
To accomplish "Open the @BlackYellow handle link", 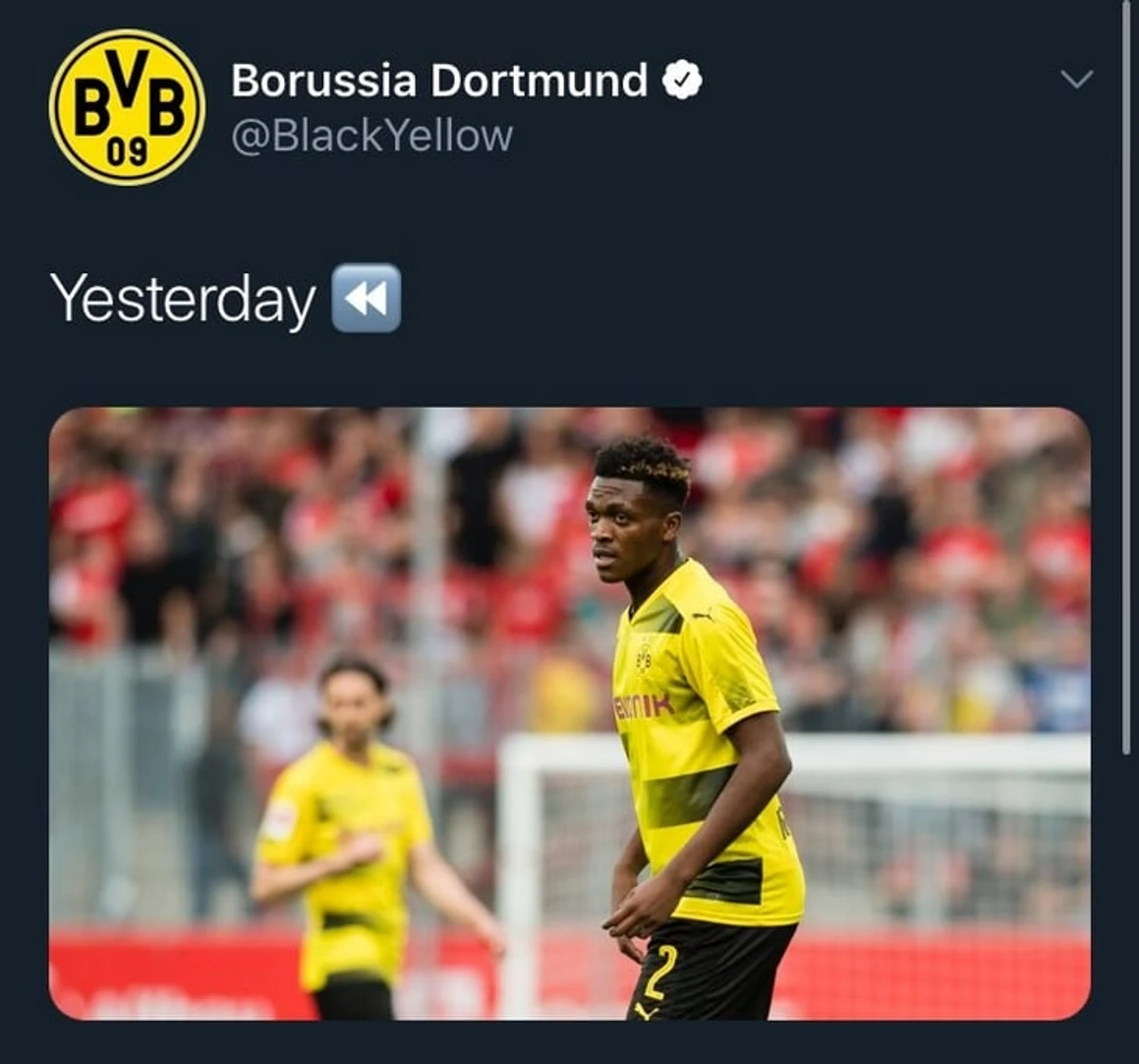I will pyautogui.click(x=372, y=136).
